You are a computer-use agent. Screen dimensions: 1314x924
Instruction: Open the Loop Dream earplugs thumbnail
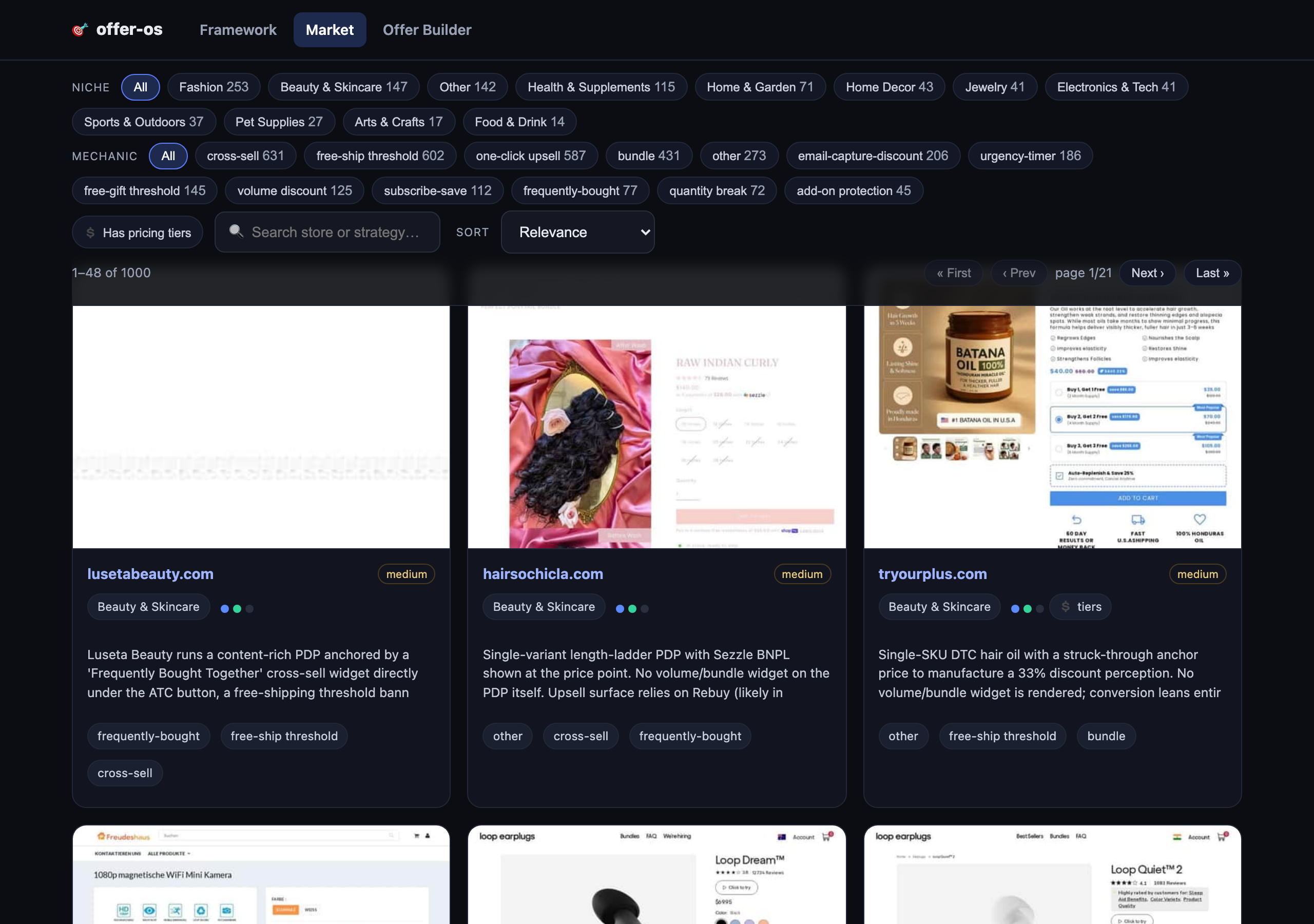[x=656, y=875]
